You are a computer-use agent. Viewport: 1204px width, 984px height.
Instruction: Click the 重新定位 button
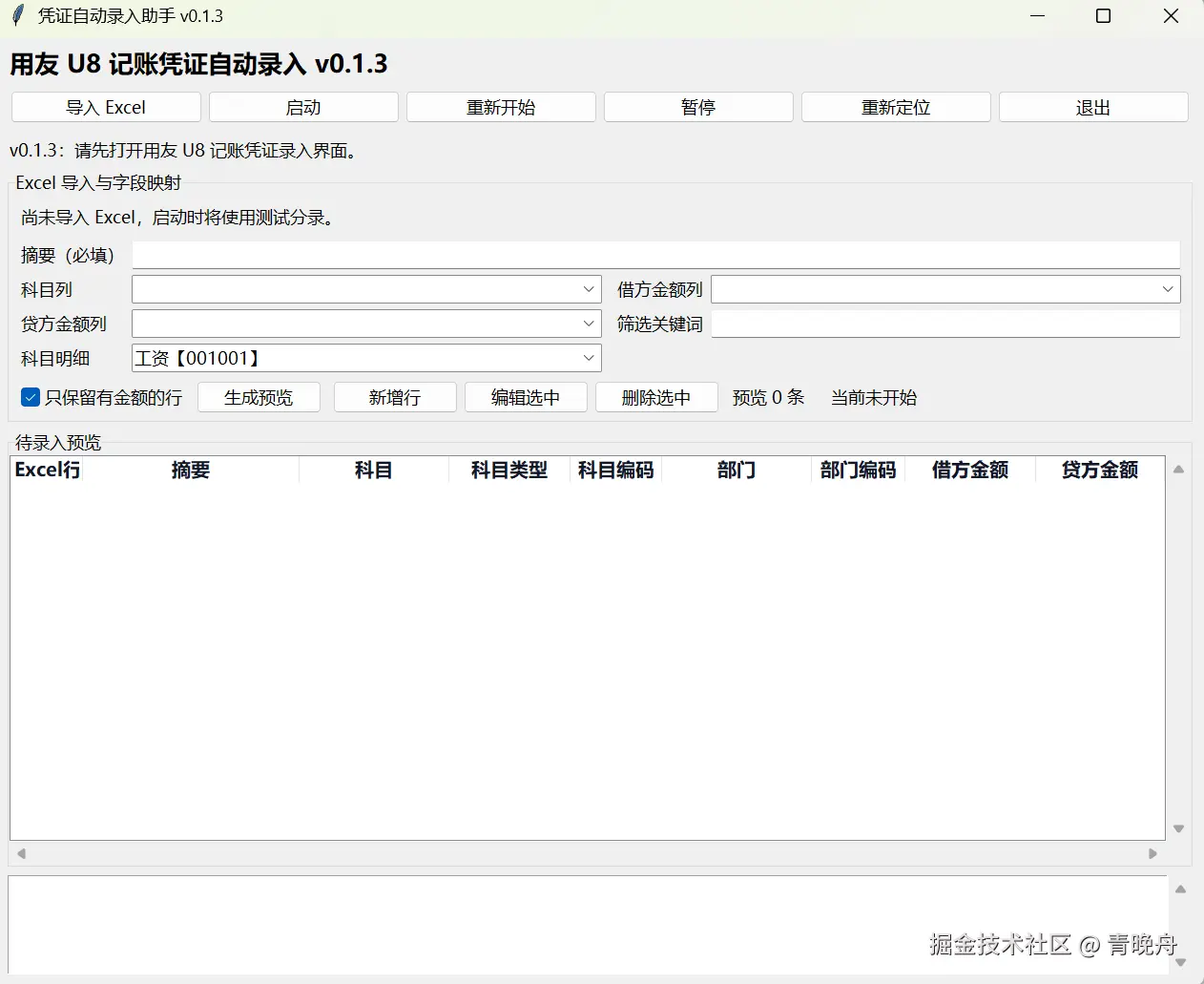click(896, 107)
